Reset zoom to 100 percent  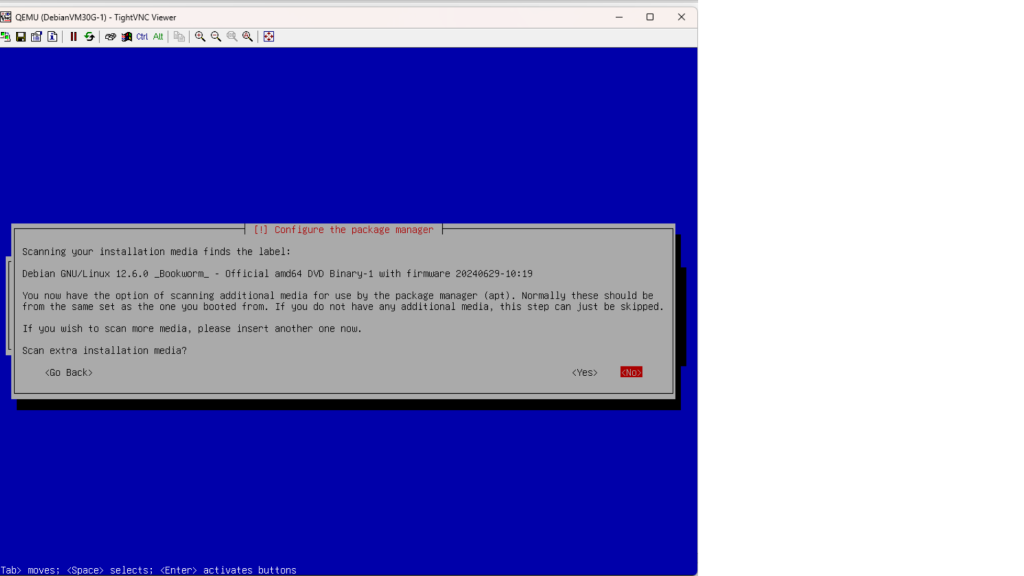tap(232, 37)
